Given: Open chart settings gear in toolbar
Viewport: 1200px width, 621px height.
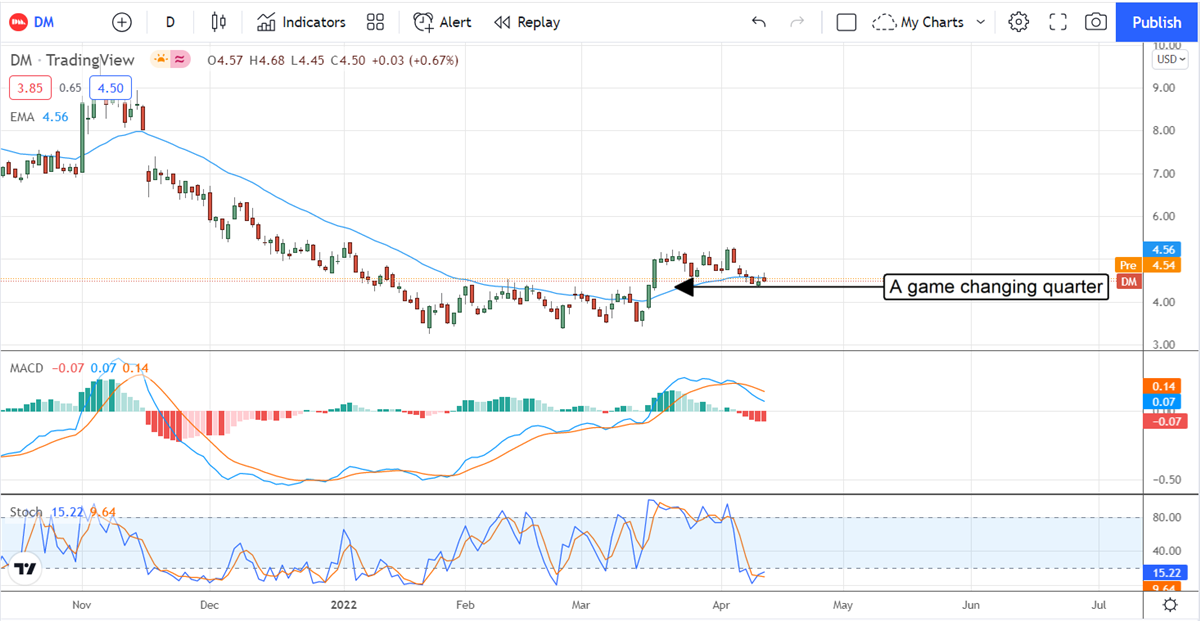Looking at the screenshot, I should 1018,22.
